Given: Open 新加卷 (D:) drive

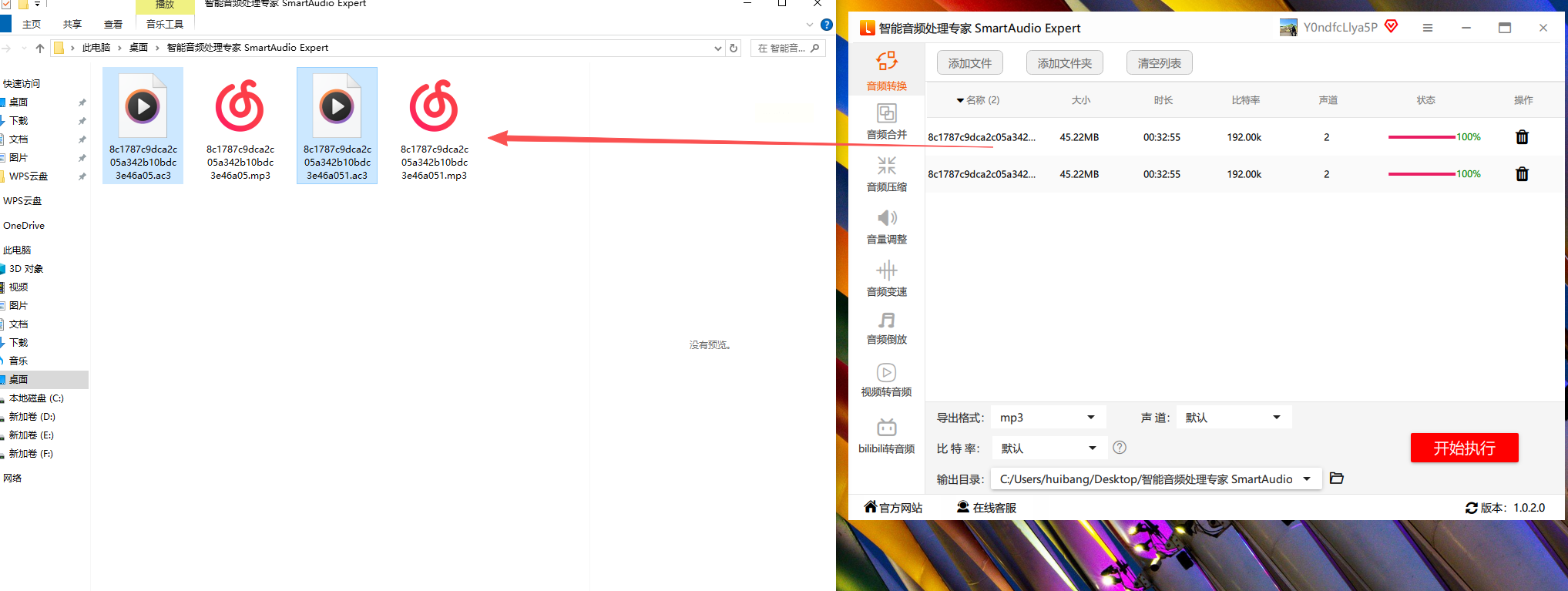Looking at the screenshot, I should pos(32,417).
